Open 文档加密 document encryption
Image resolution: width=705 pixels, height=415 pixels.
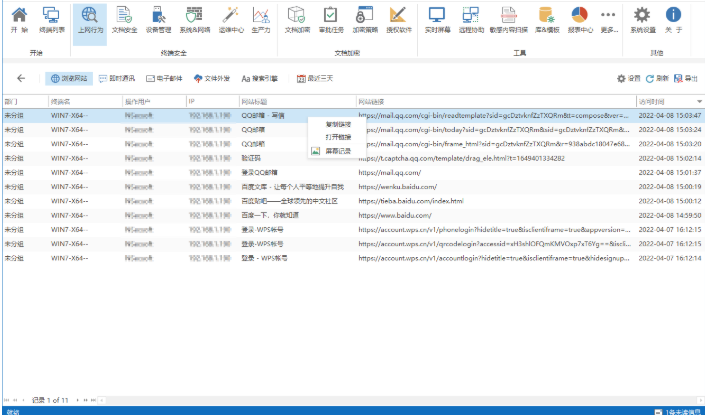point(296,20)
